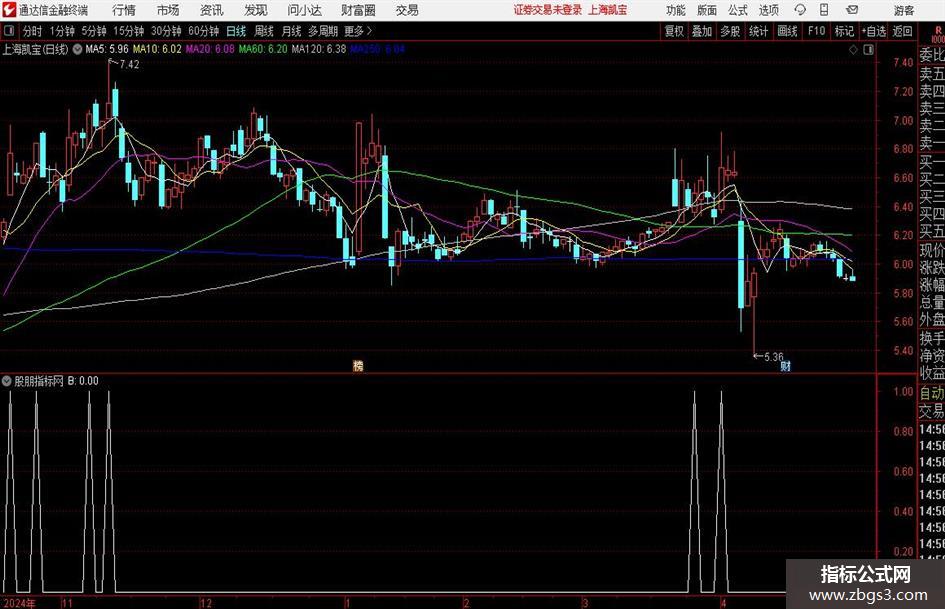Add stock via +自选 button

coord(874,31)
